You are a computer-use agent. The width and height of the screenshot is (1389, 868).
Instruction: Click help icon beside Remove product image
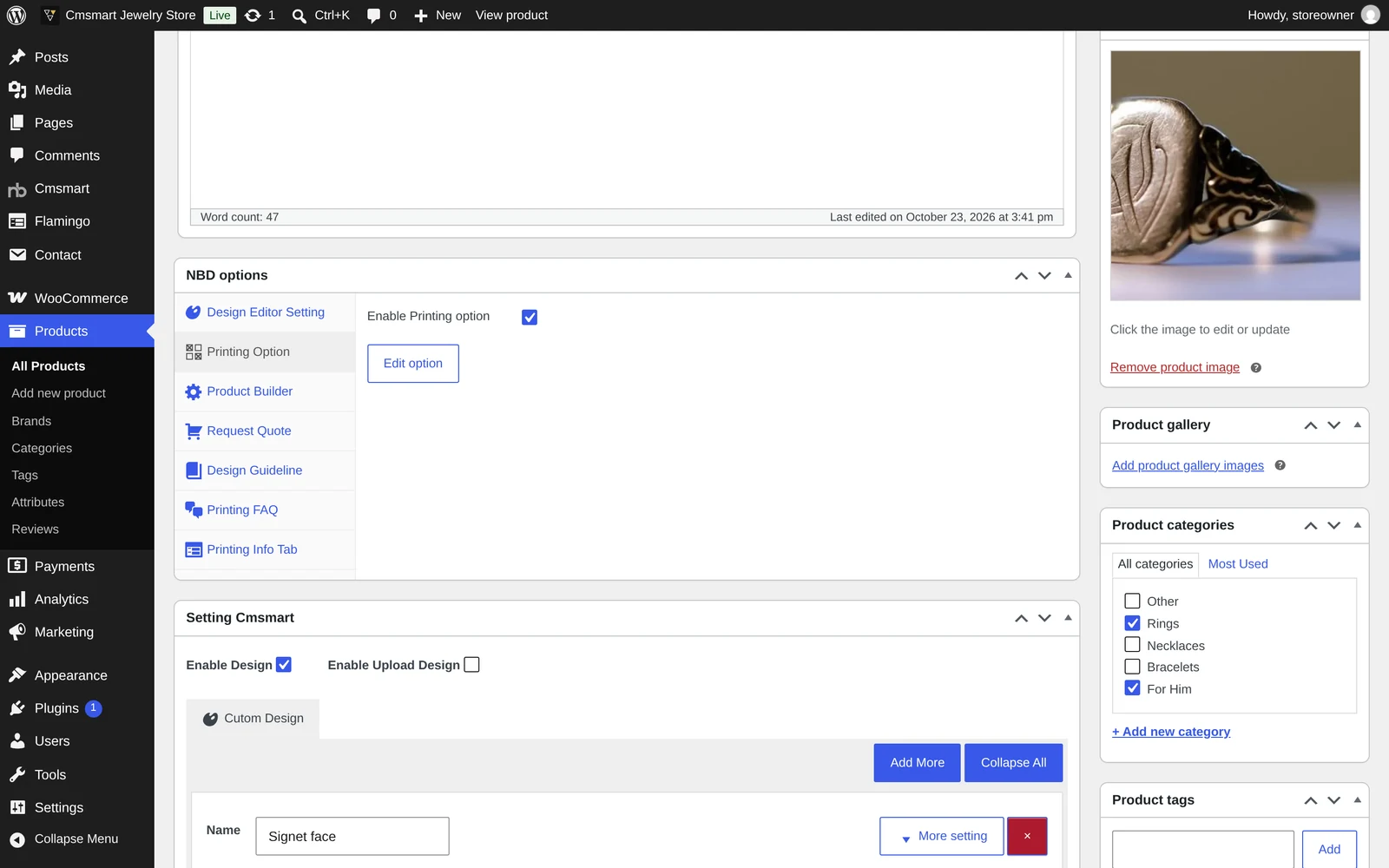tap(1255, 368)
